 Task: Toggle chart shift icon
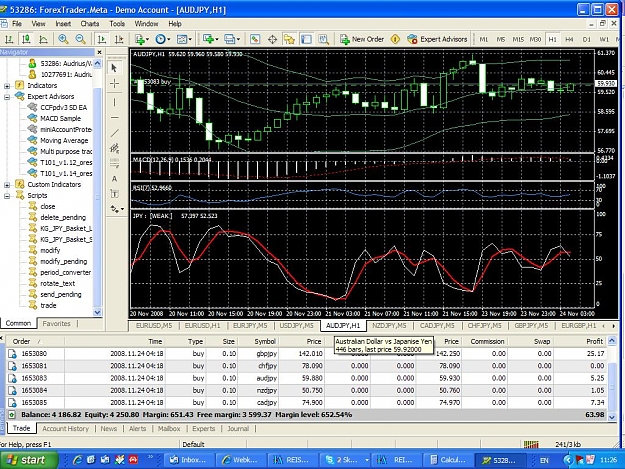(119, 39)
